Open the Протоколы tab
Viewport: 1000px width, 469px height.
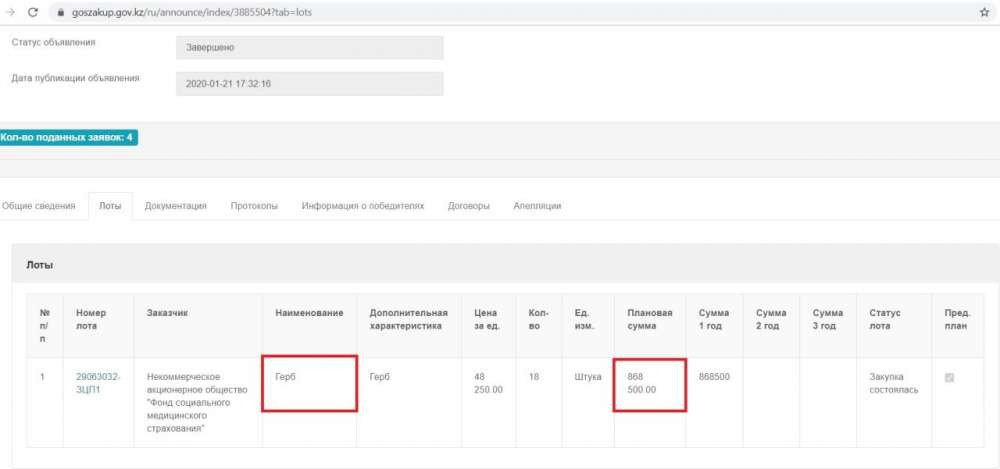254,206
